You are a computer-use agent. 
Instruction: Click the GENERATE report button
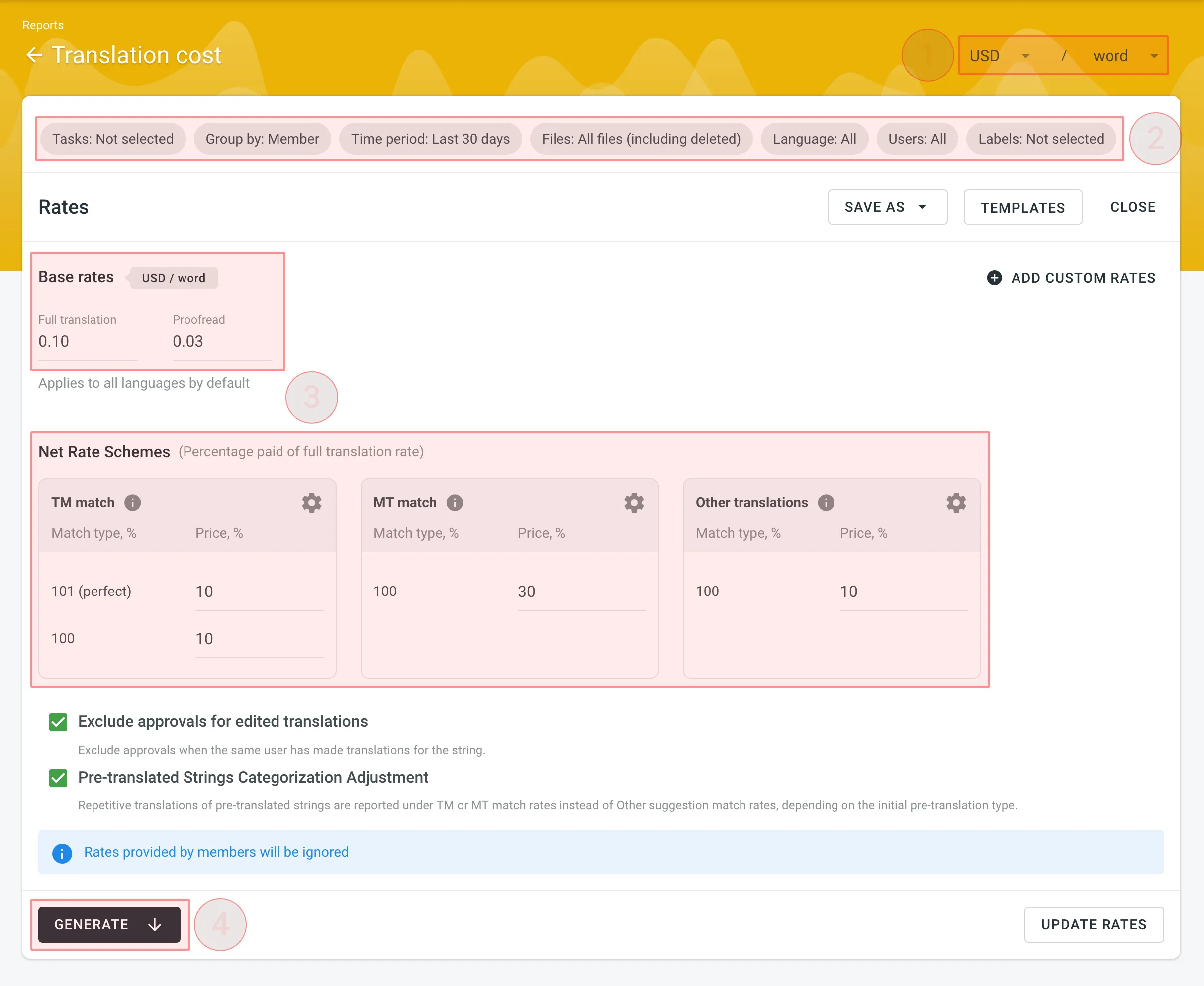pos(109,923)
